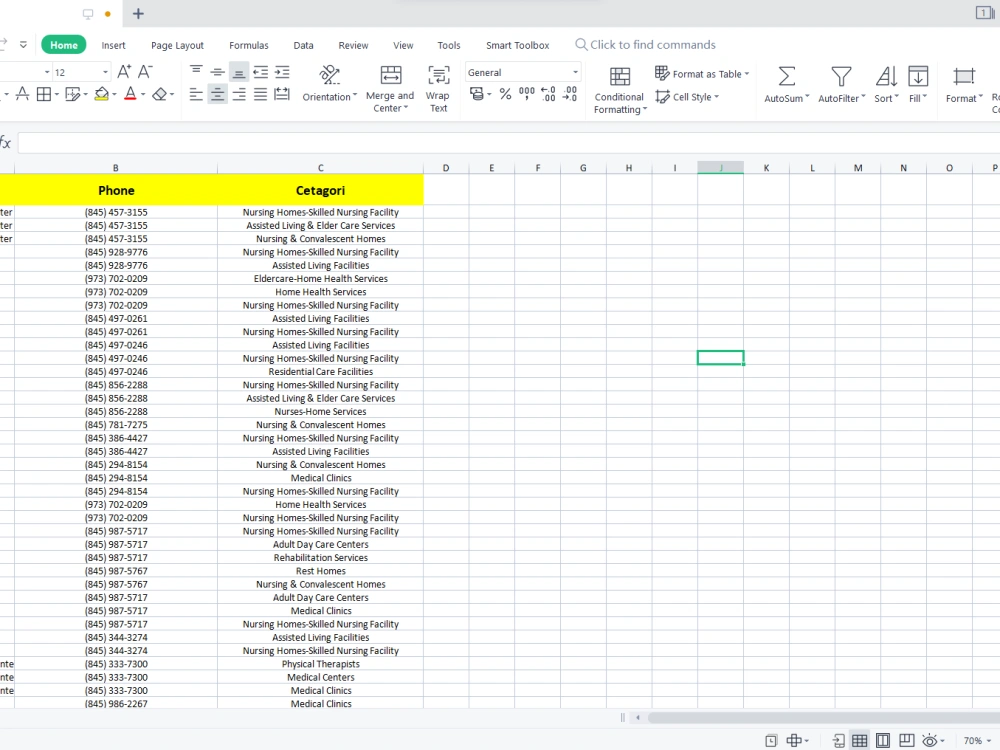Image resolution: width=1000 pixels, height=750 pixels.
Task: Click the Decrease Decimal icon
Action: 570,94
